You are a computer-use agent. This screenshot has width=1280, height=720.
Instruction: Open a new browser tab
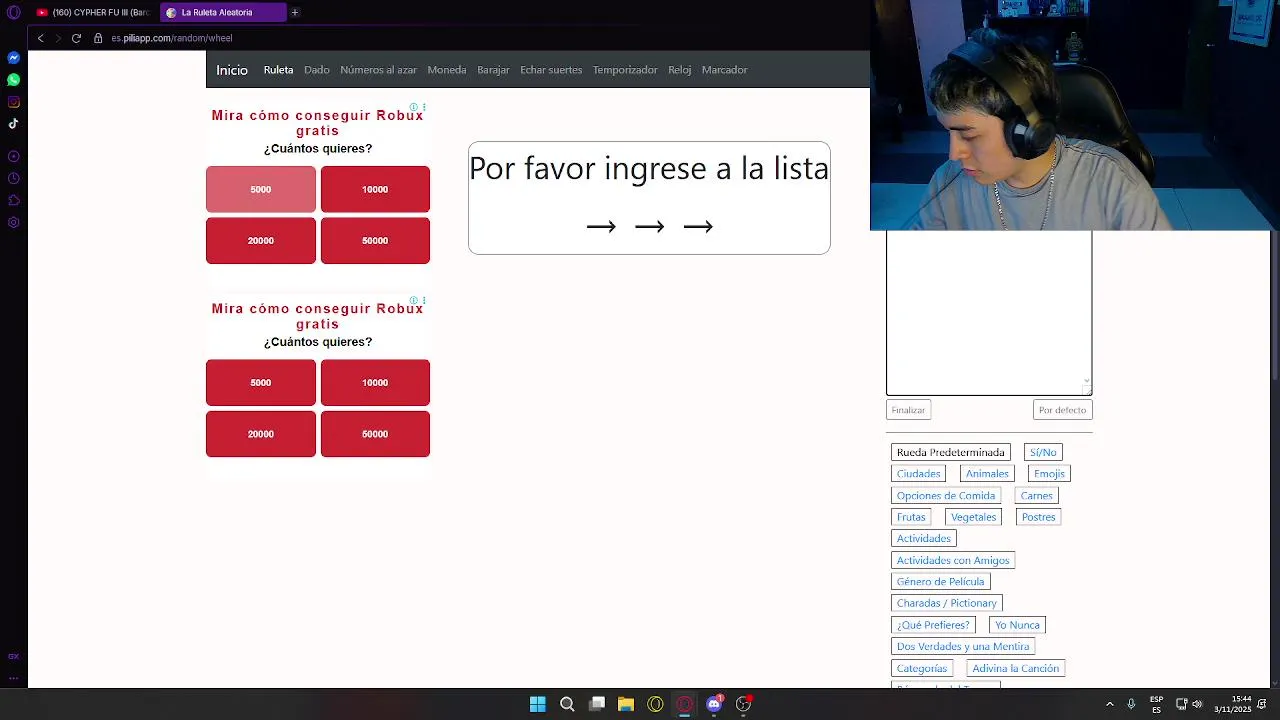pyautogui.click(x=295, y=12)
